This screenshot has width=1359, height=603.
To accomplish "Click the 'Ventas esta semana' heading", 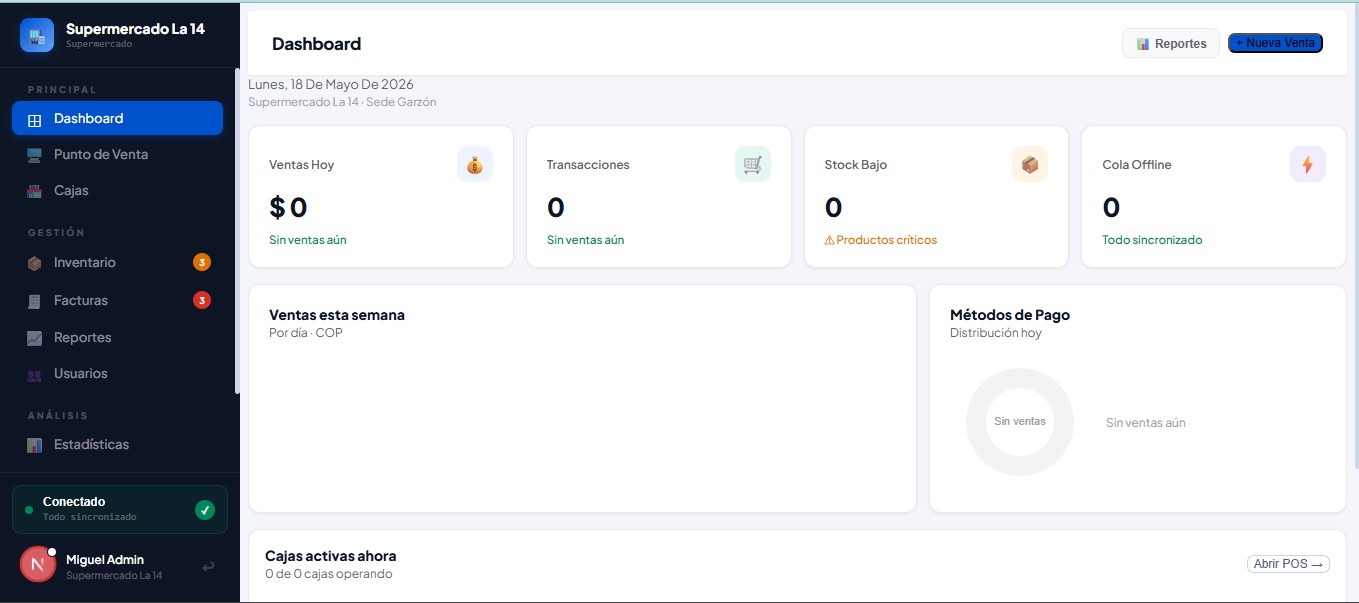I will click(337, 314).
